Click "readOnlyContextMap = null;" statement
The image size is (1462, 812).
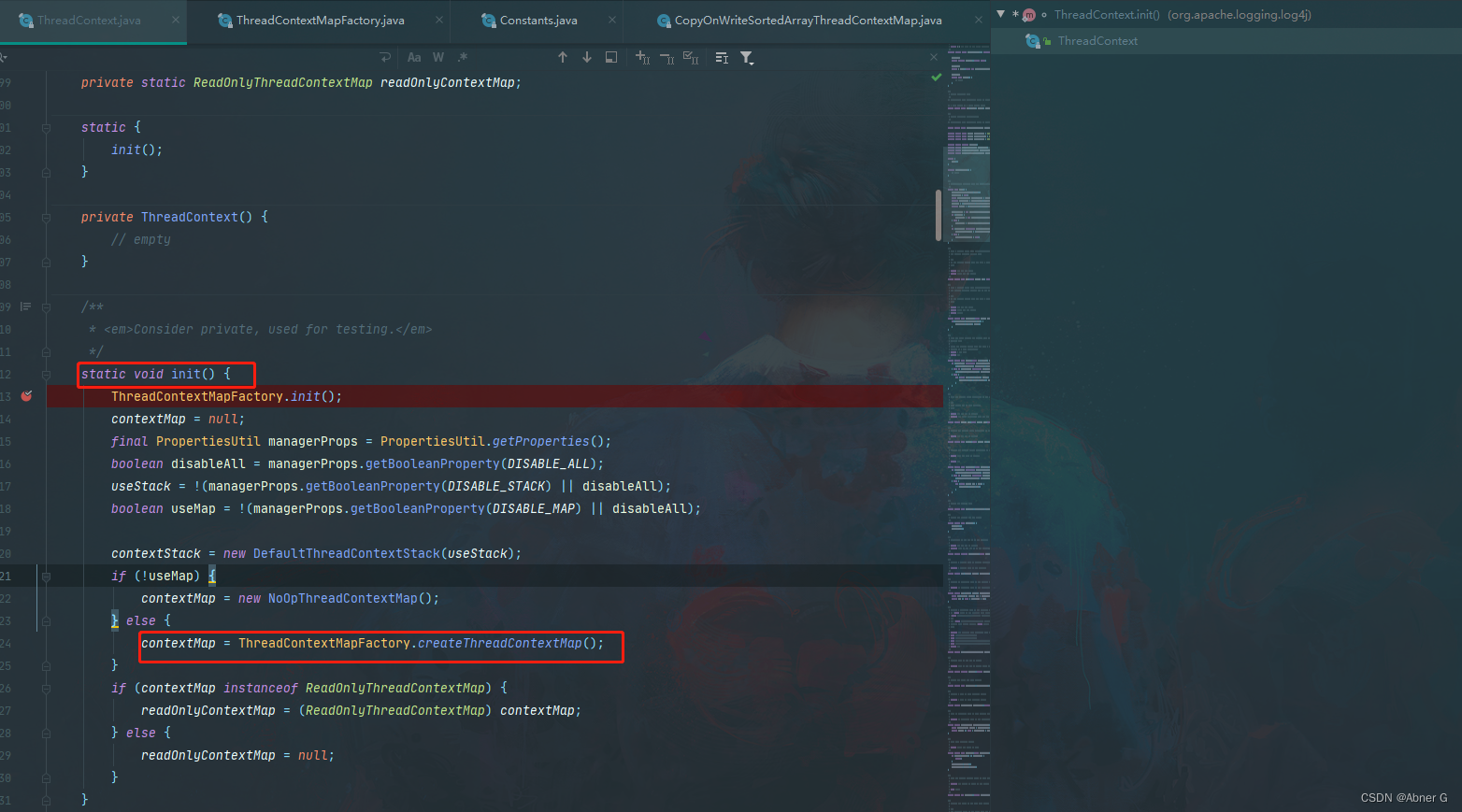tap(237, 755)
